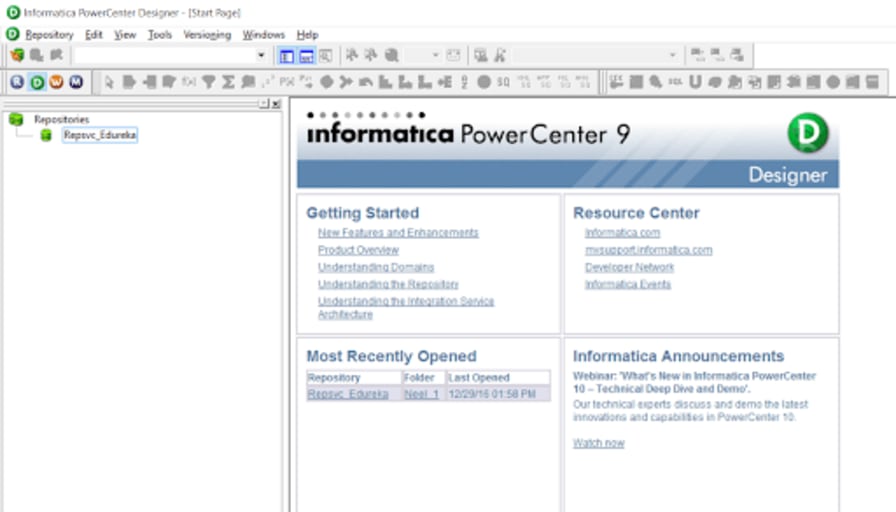Click the Folder column header
This screenshot has height=512, width=896.
423,378
